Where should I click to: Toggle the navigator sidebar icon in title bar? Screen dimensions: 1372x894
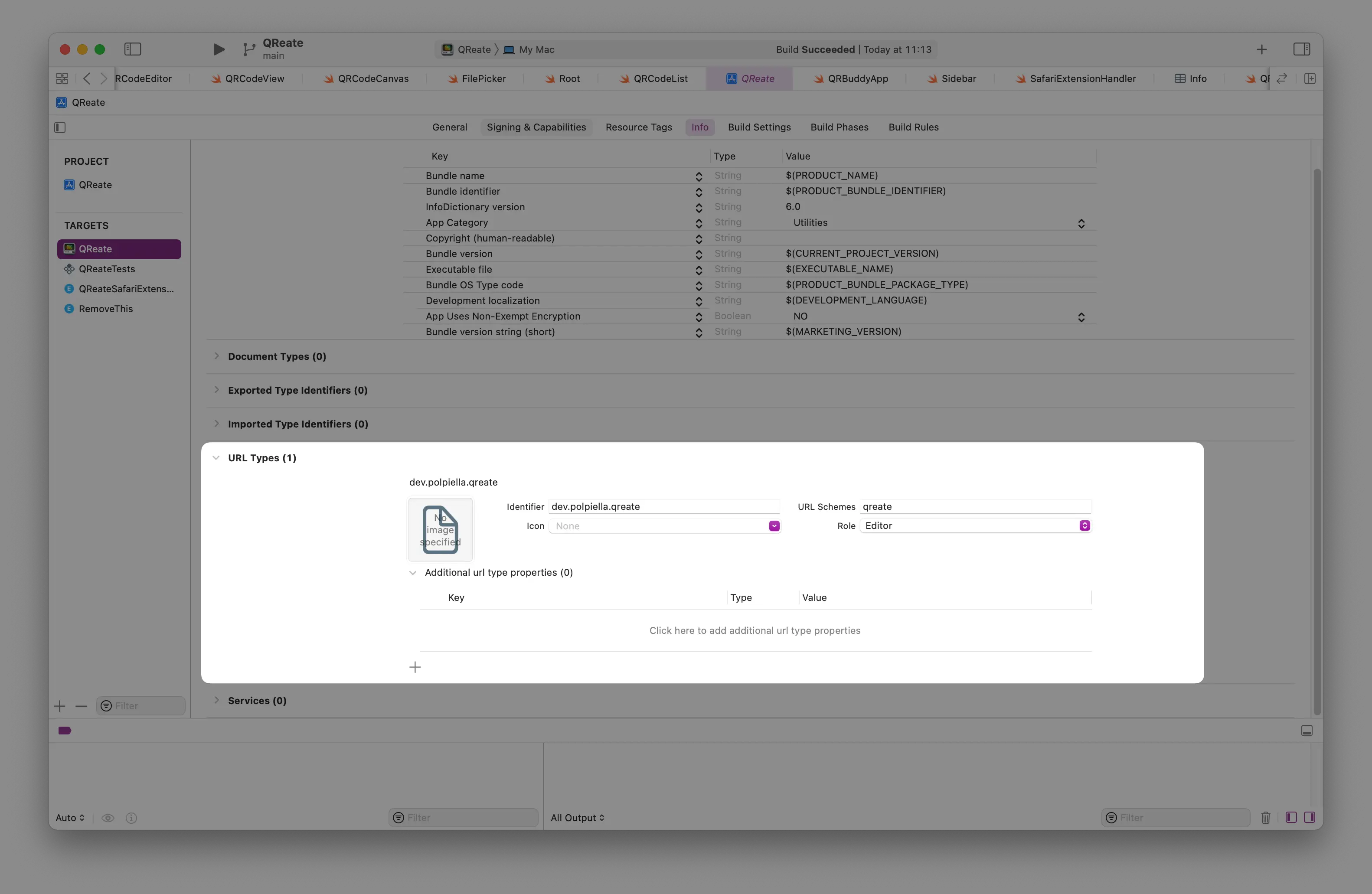[133, 49]
